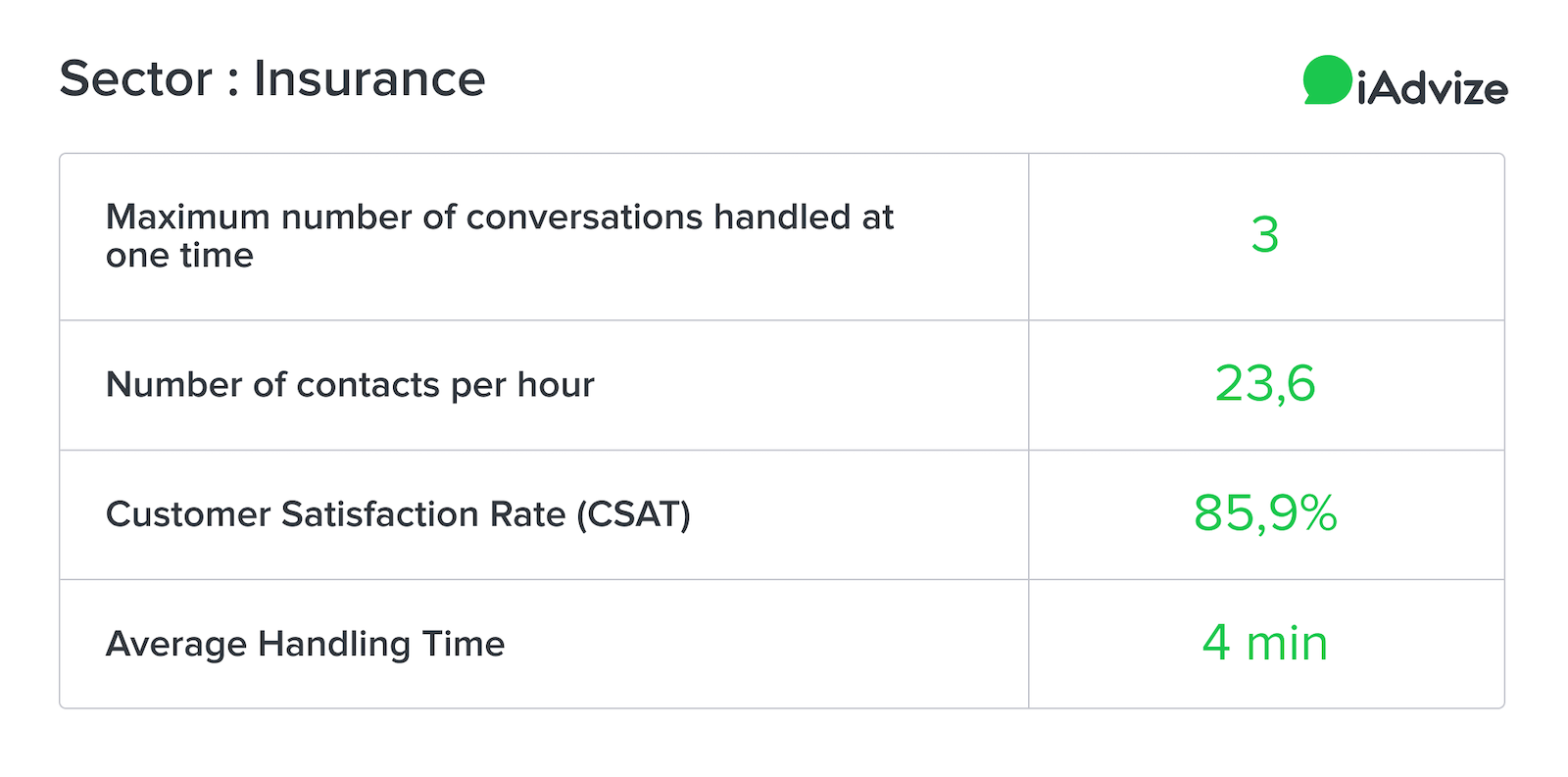
Task: Click 'one time' text in first row
Action: pos(180,255)
